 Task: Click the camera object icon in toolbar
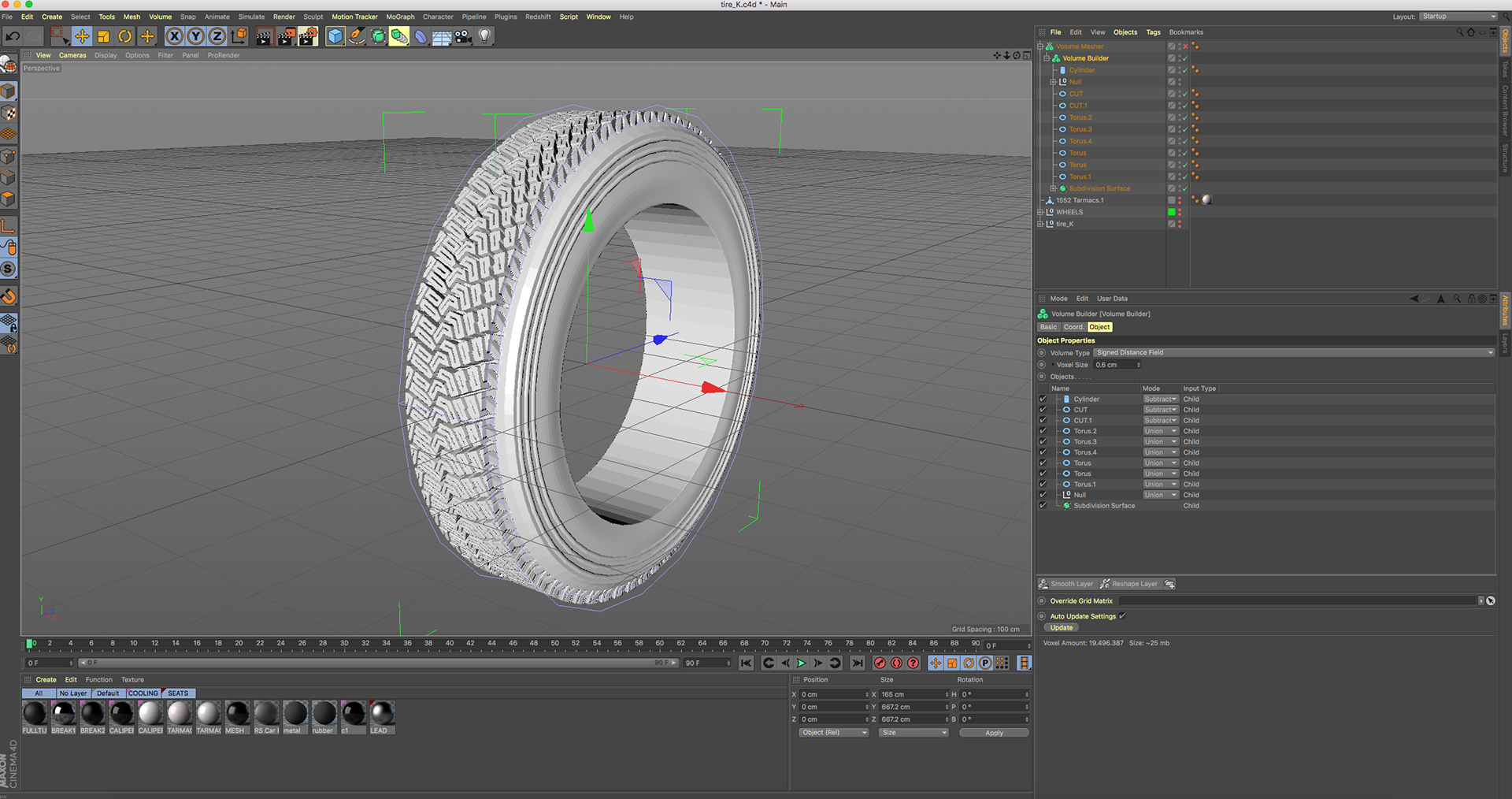(463, 36)
